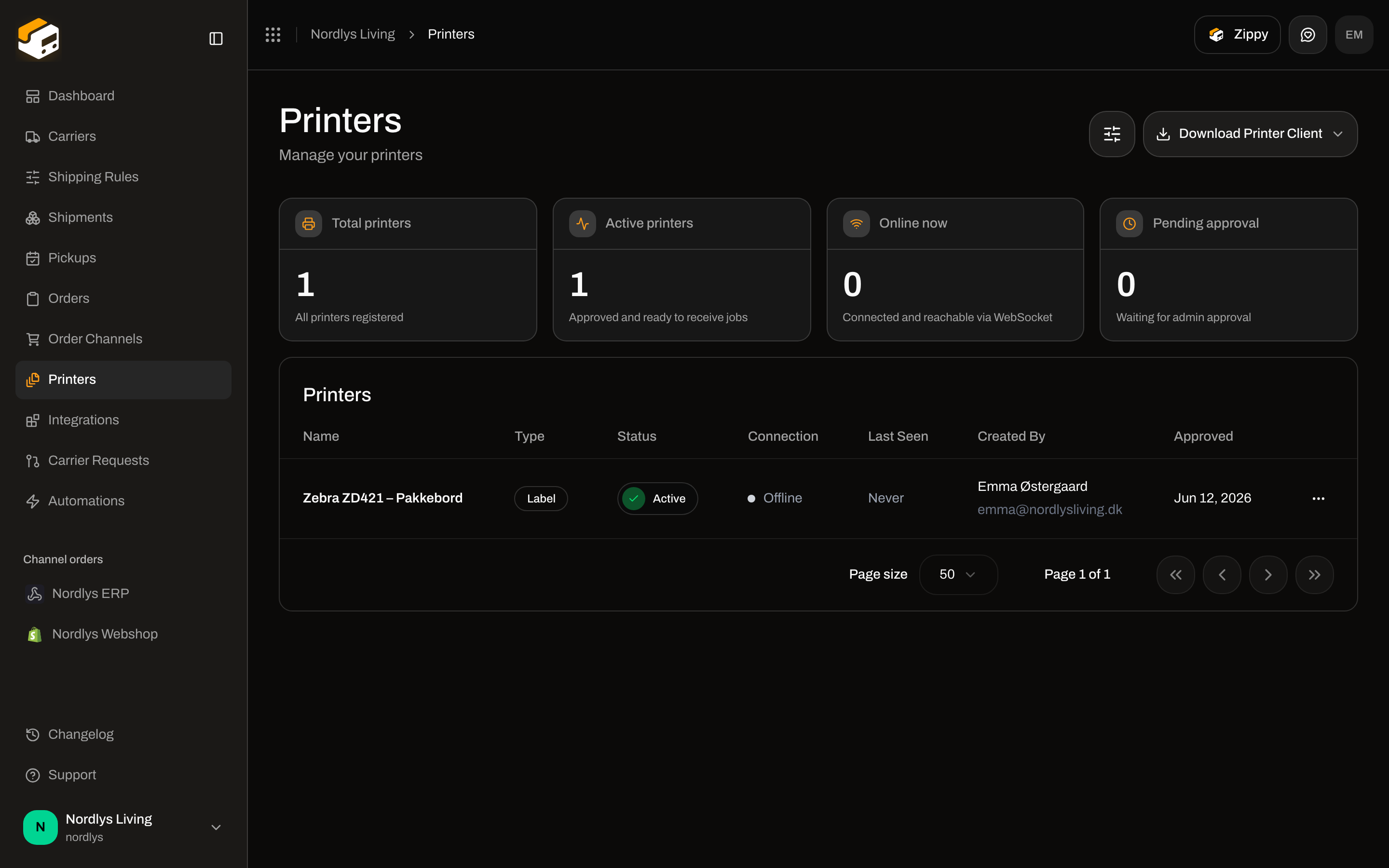This screenshot has width=1389, height=868.
Task: Click the Support question mark icon
Action: tap(33, 775)
